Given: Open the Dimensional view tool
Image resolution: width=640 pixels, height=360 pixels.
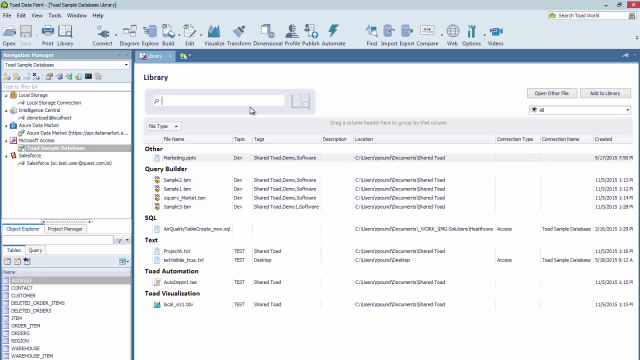Looking at the screenshot, I should 268,35.
